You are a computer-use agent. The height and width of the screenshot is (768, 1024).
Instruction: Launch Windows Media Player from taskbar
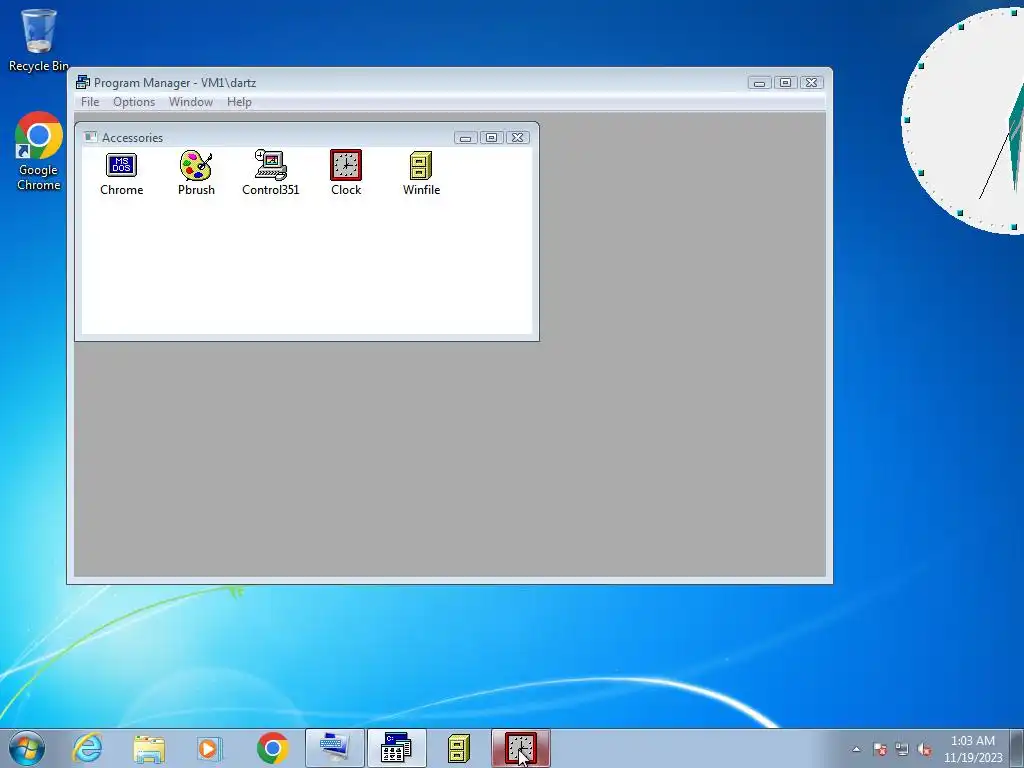[210, 748]
